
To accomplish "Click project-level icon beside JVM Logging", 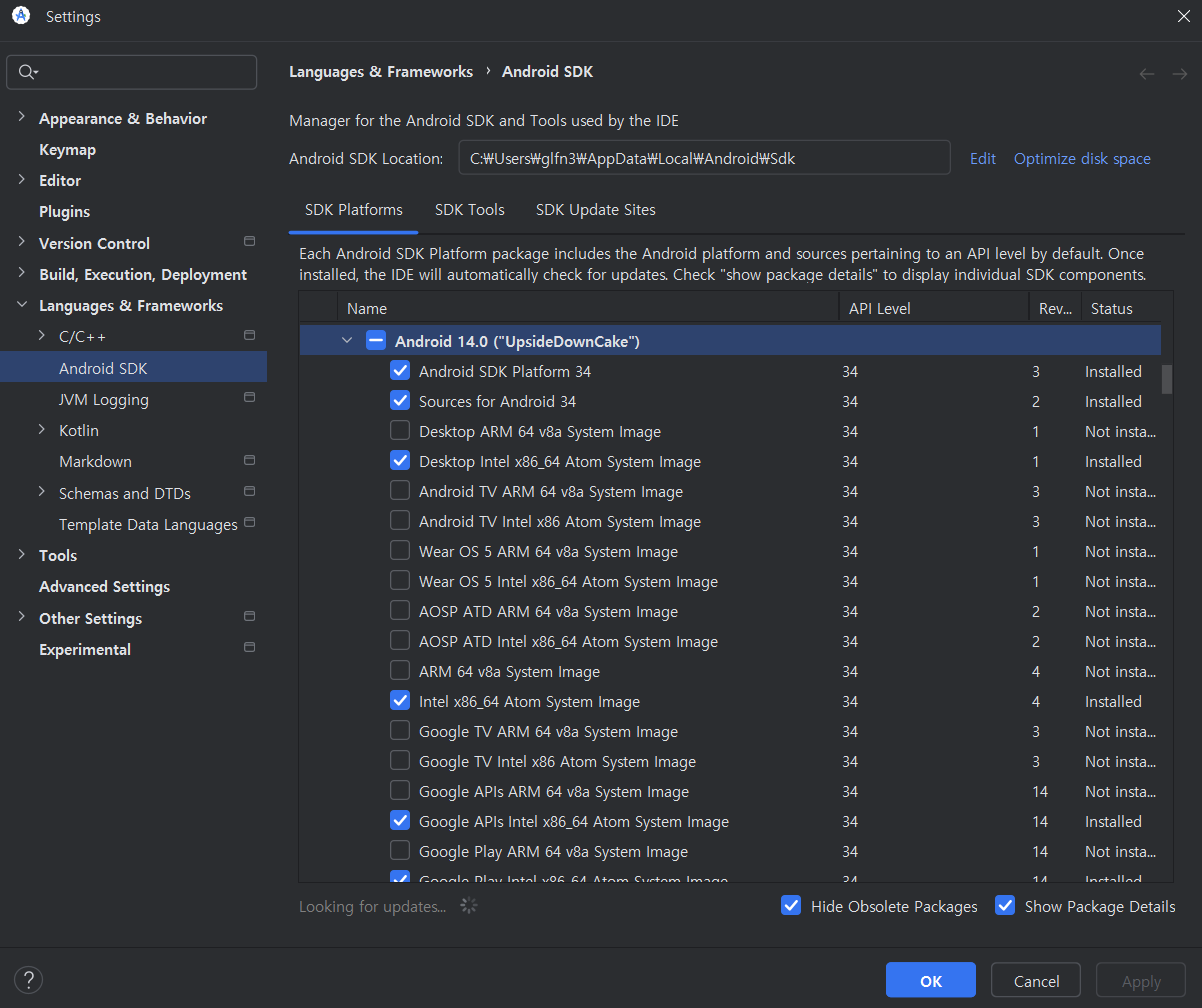I will coord(249,398).
